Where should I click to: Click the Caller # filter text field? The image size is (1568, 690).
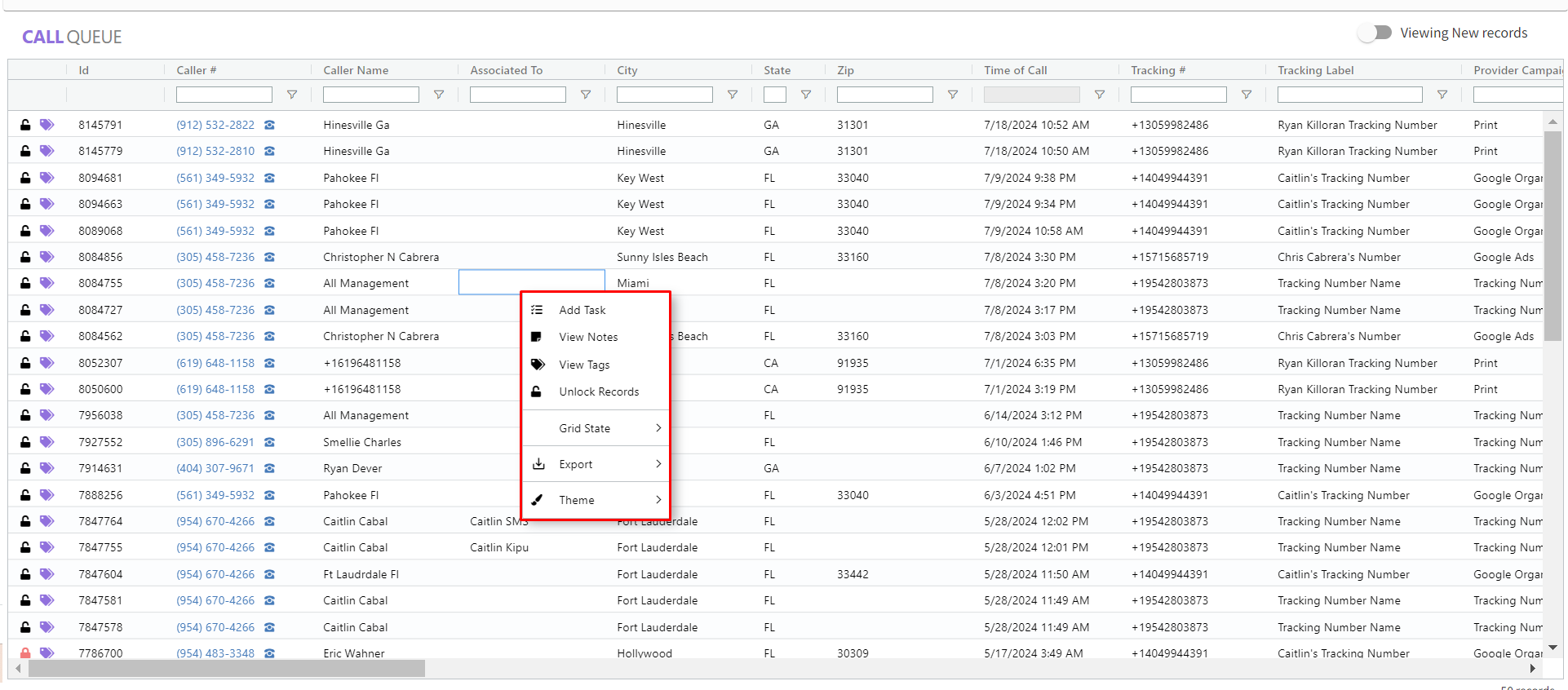click(224, 95)
